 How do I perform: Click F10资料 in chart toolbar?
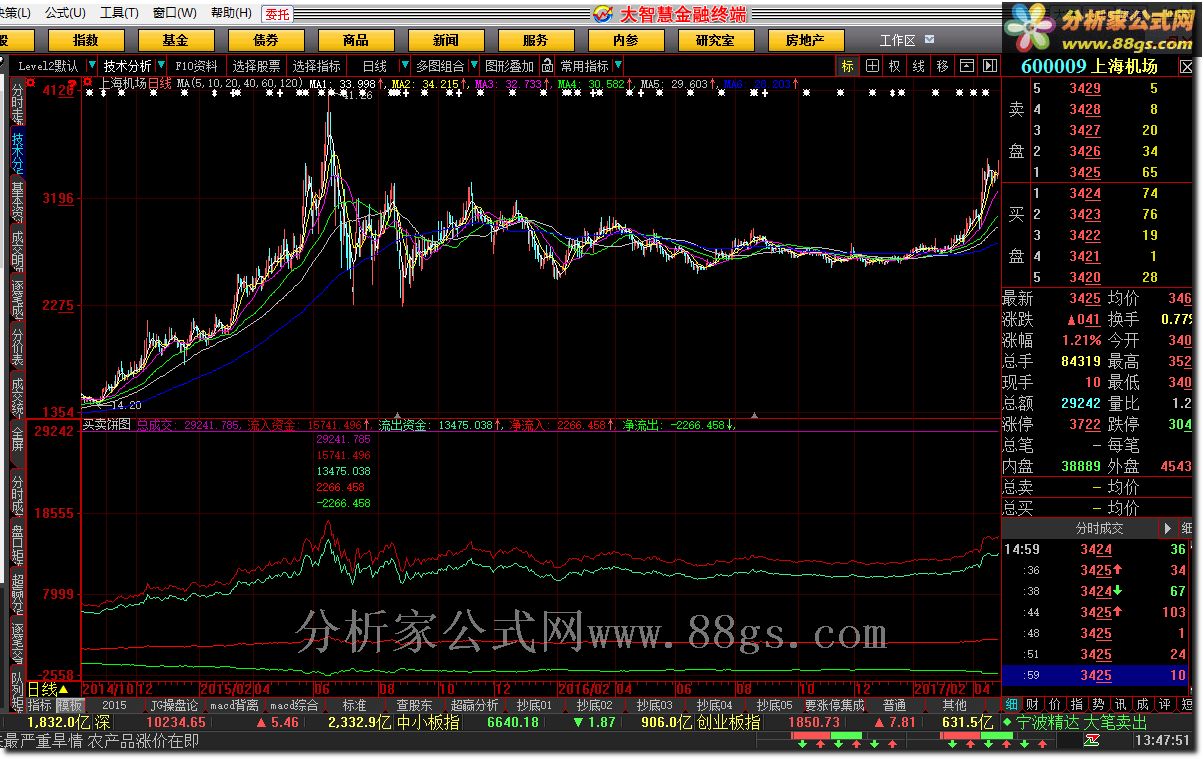tap(196, 66)
